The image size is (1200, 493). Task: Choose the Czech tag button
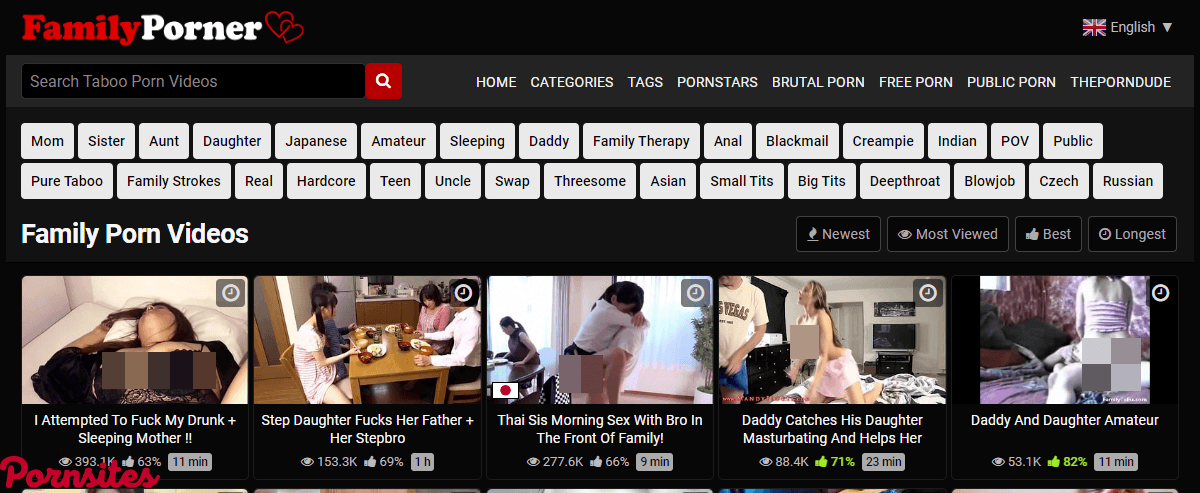(1058, 181)
